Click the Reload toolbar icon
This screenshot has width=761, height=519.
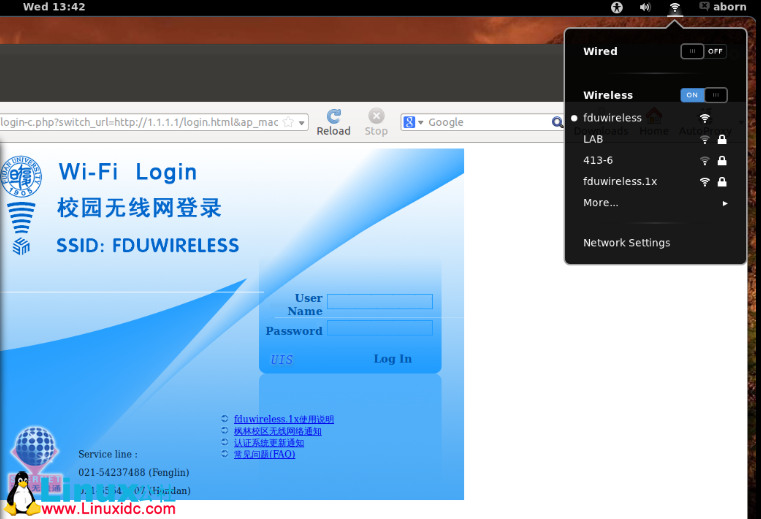(x=333, y=117)
